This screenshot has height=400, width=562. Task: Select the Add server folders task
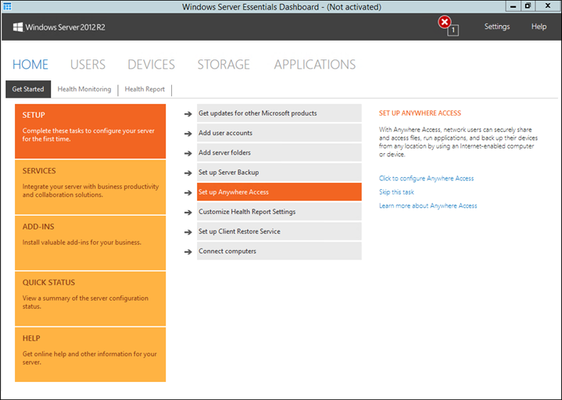279,153
